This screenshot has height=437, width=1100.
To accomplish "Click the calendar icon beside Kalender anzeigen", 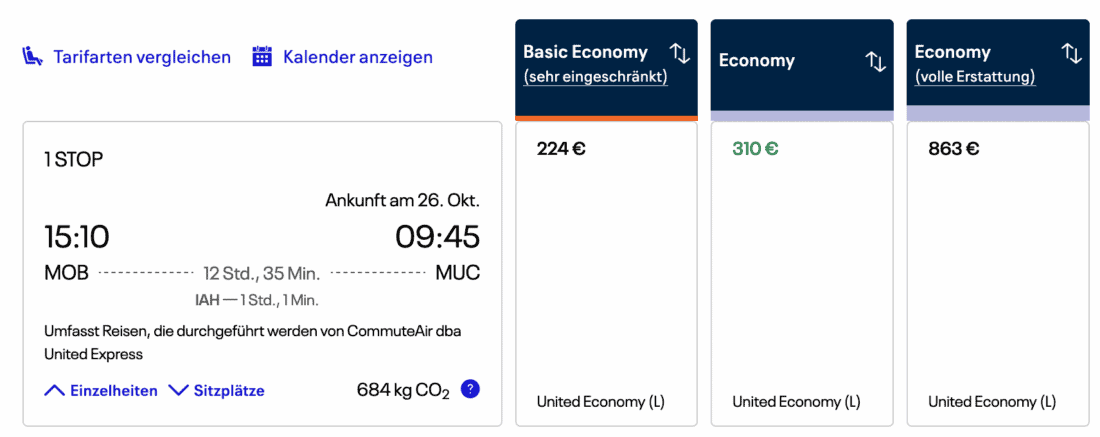I will pos(262,57).
